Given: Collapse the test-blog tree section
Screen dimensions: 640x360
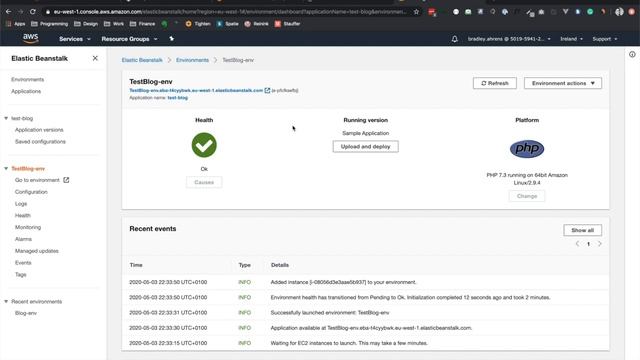Looking at the screenshot, I should (6, 118).
